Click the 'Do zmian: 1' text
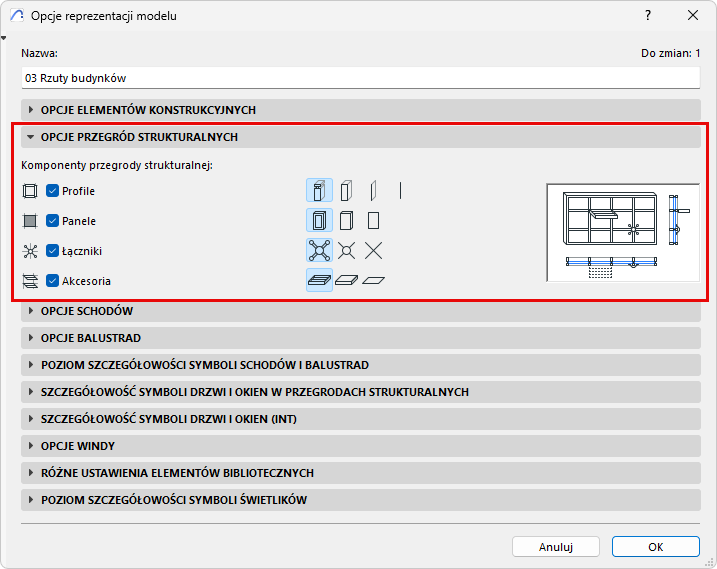Image resolution: width=717 pixels, height=569 pixels. tap(670, 53)
